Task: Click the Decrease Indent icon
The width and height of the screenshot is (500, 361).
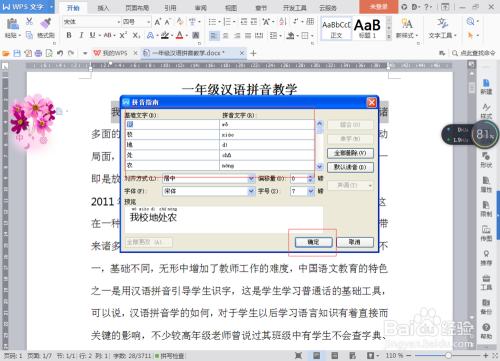Action: (244, 22)
